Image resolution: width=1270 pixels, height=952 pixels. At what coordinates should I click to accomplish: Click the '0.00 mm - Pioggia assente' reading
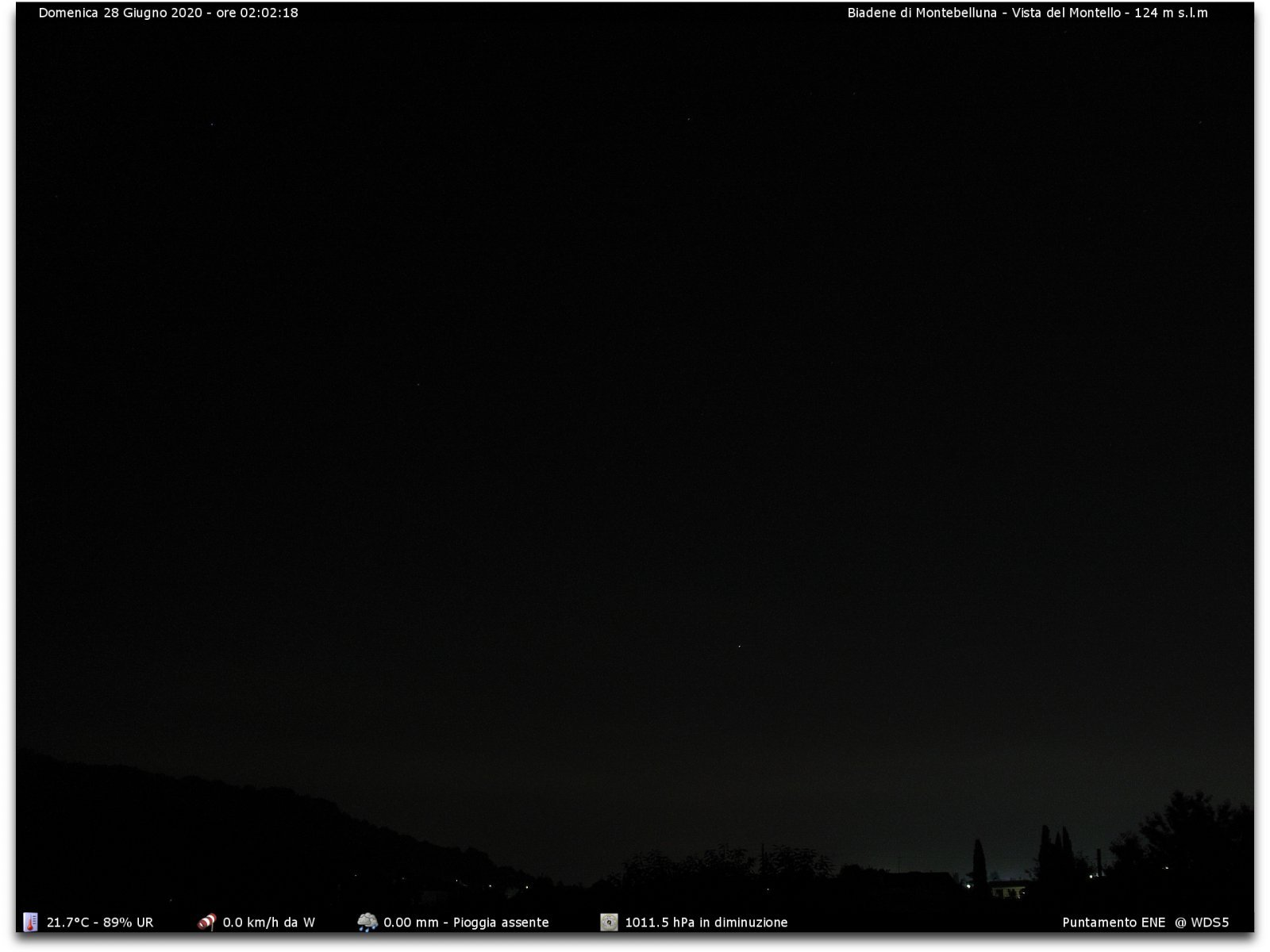[466, 923]
